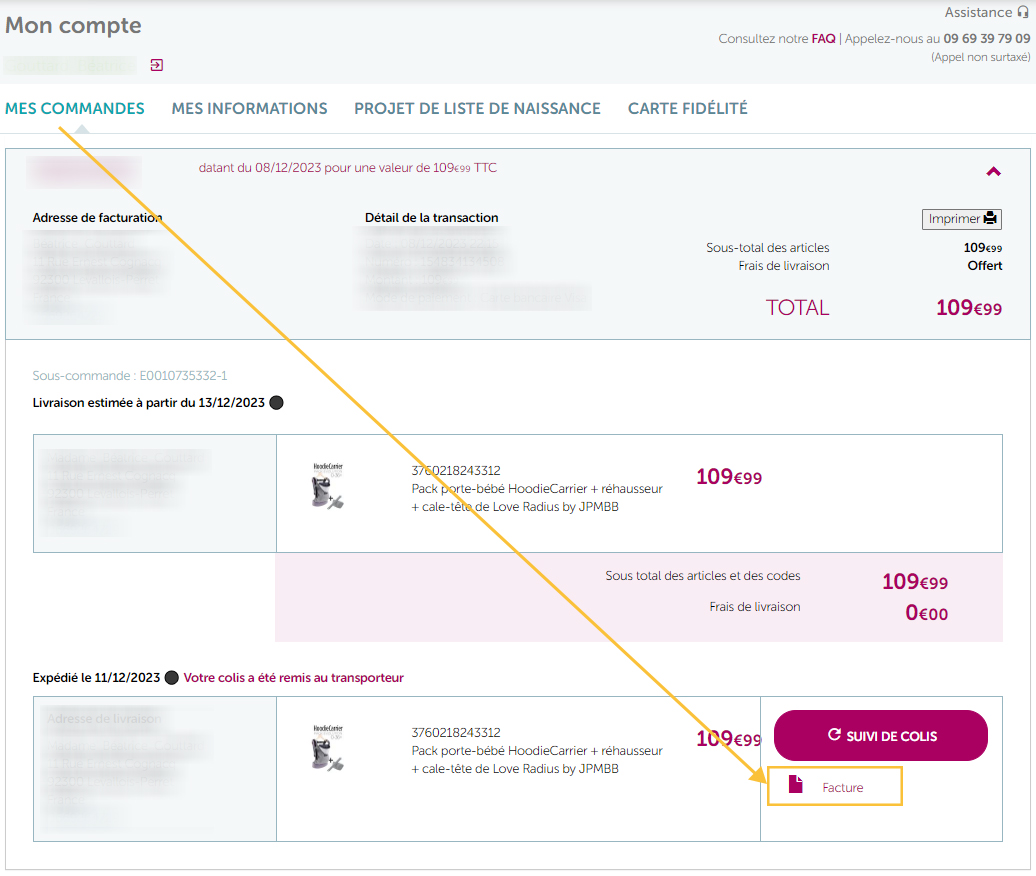The height and width of the screenshot is (876, 1036).
Task: Click the Mon compte heading
Action: 73,25
